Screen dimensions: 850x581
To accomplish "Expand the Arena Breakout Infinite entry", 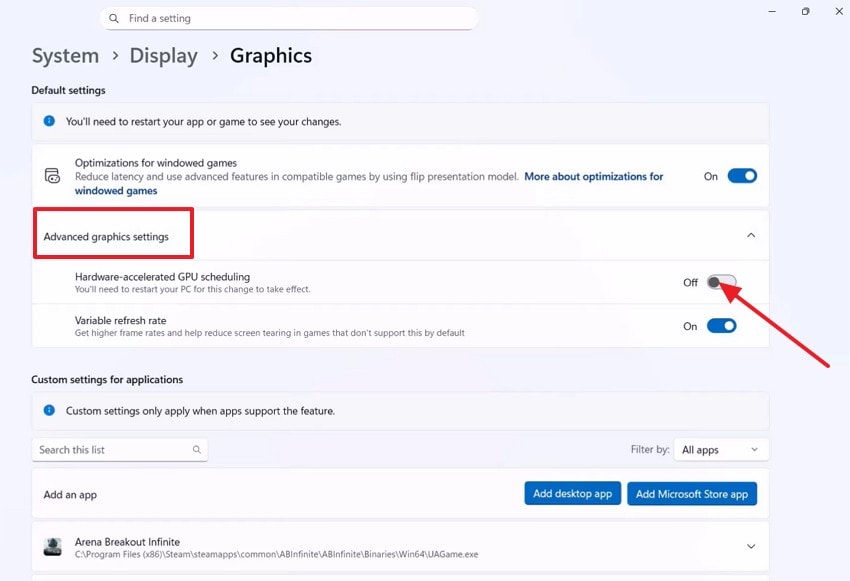I will pyautogui.click(x=753, y=545).
